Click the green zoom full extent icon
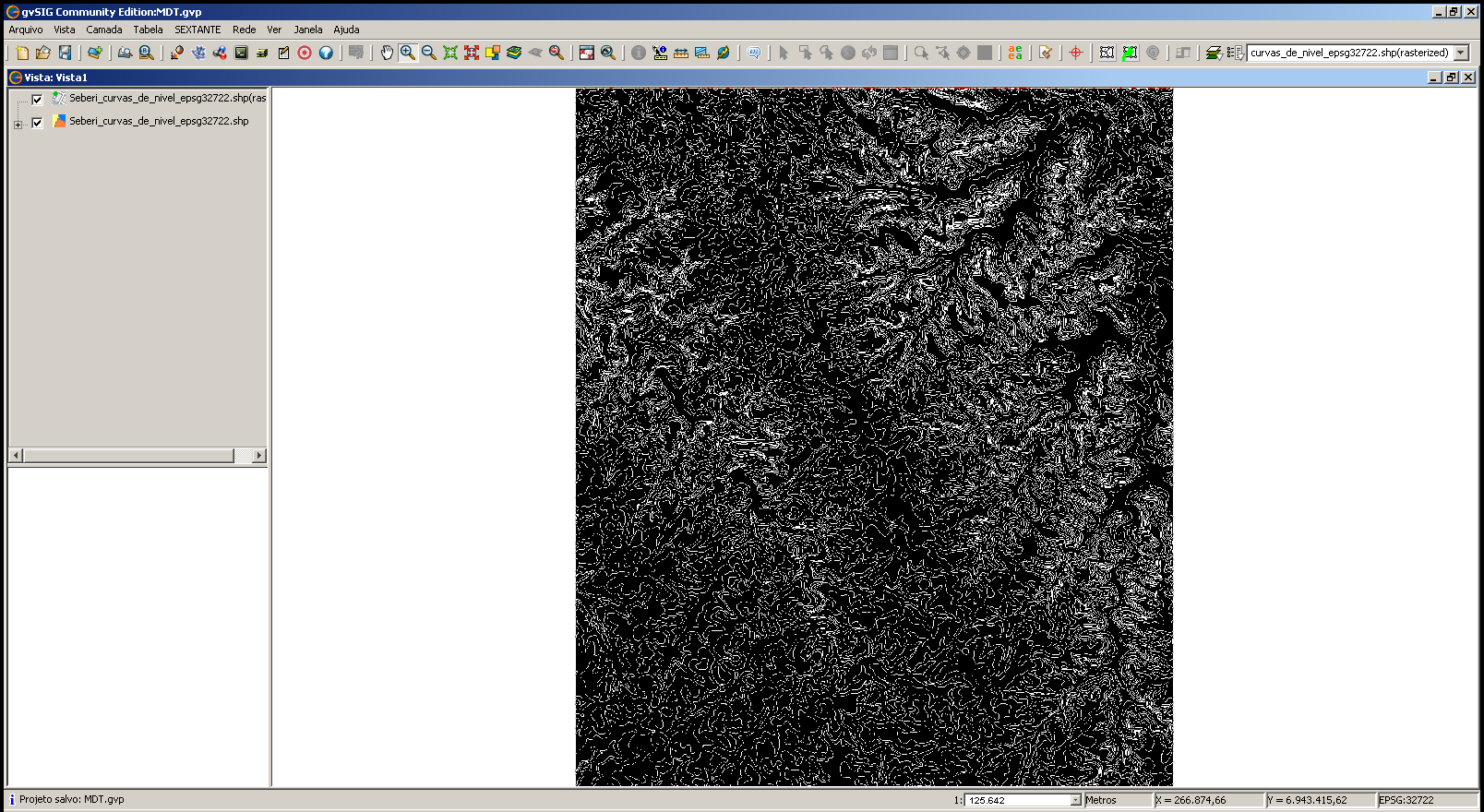 click(x=450, y=53)
